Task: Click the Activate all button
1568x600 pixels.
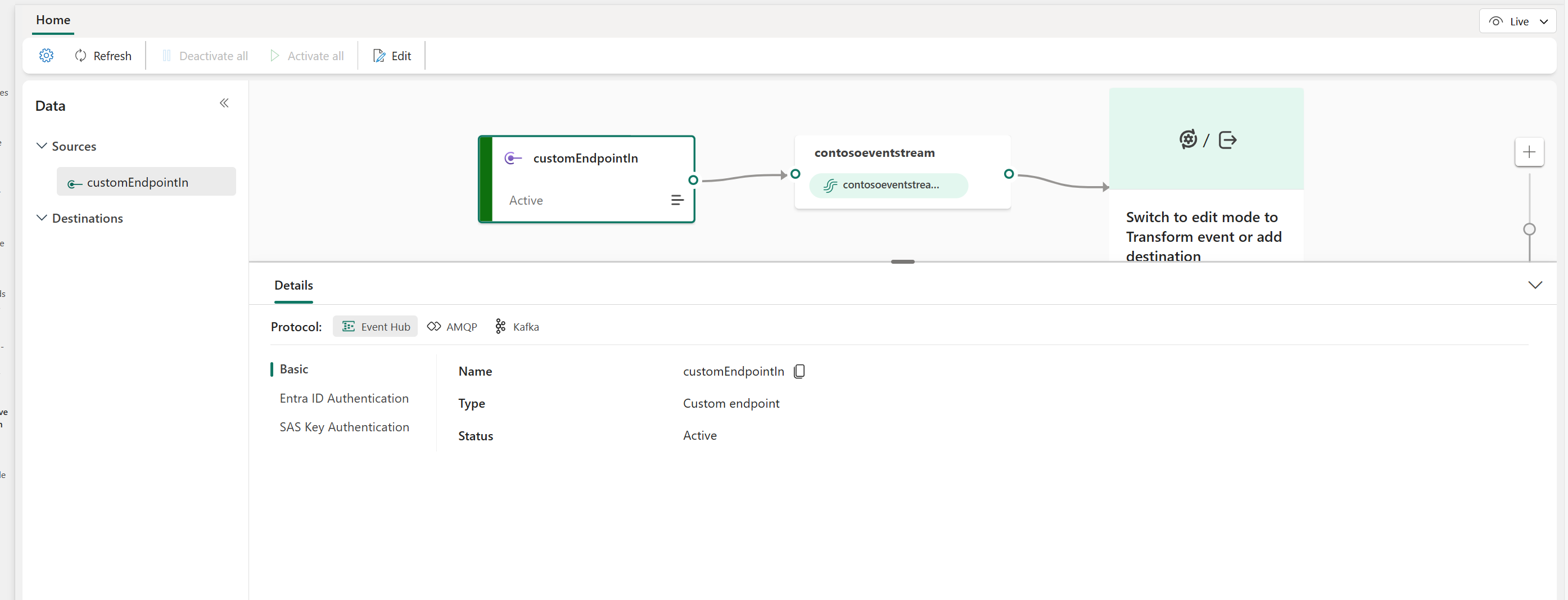Action: point(307,55)
